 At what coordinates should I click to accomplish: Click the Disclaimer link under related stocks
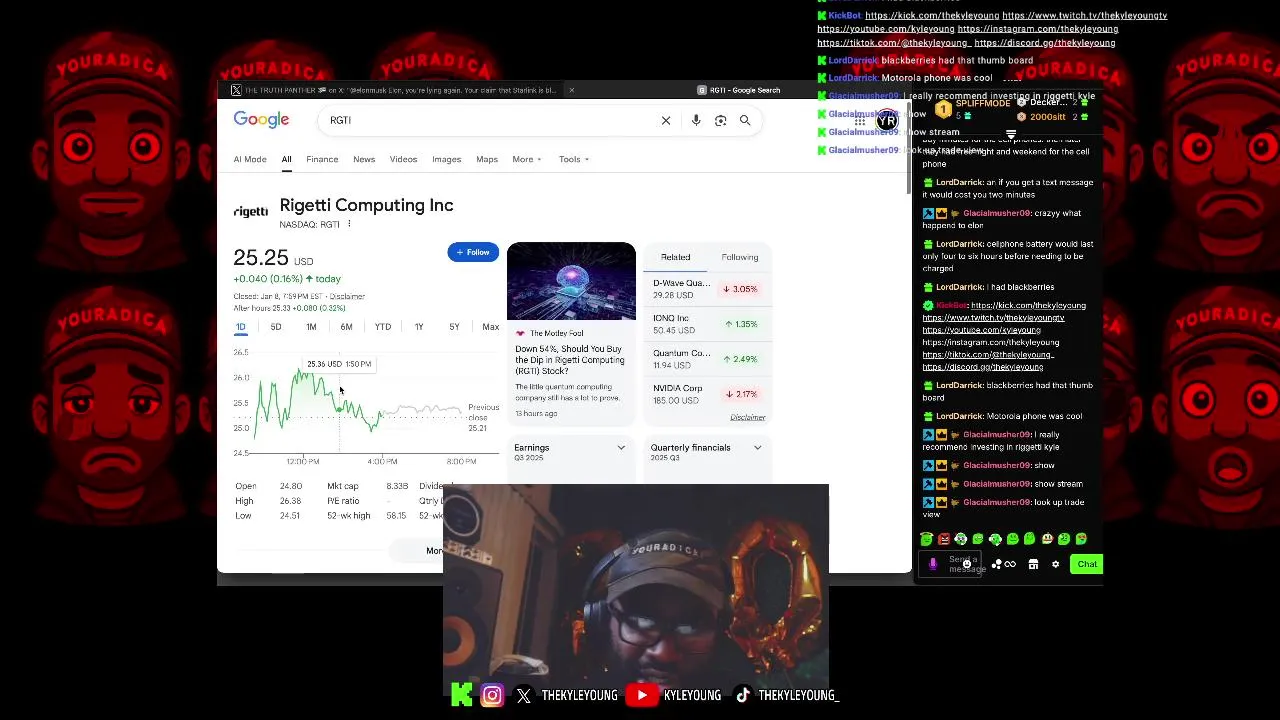pos(748,417)
